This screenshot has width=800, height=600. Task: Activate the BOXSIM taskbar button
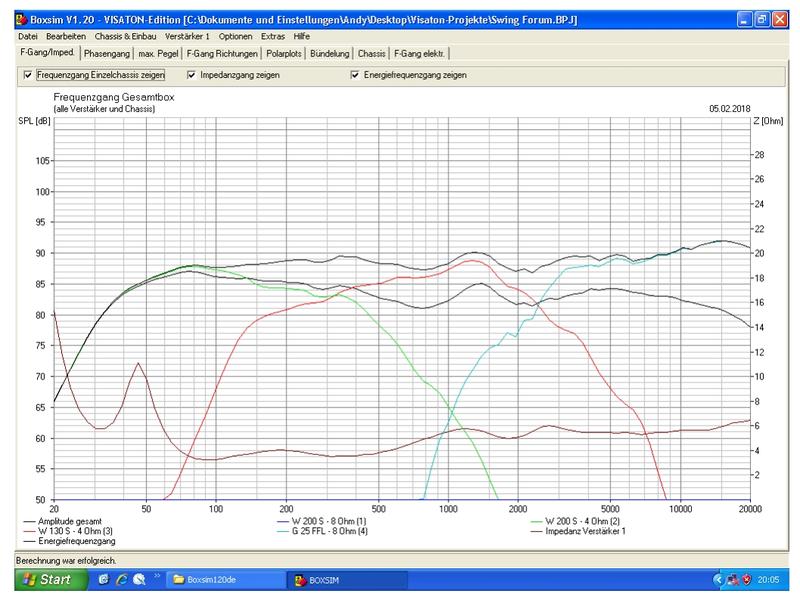click(x=343, y=580)
